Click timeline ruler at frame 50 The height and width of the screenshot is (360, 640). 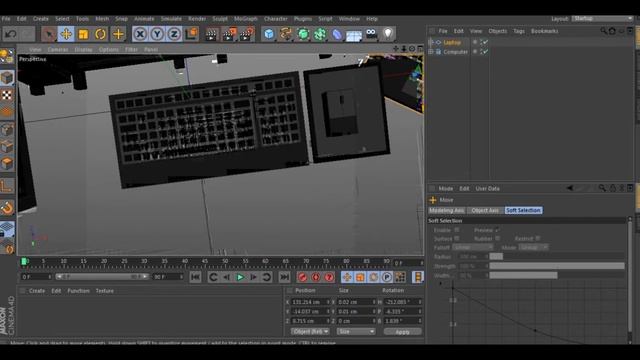coord(225,262)
